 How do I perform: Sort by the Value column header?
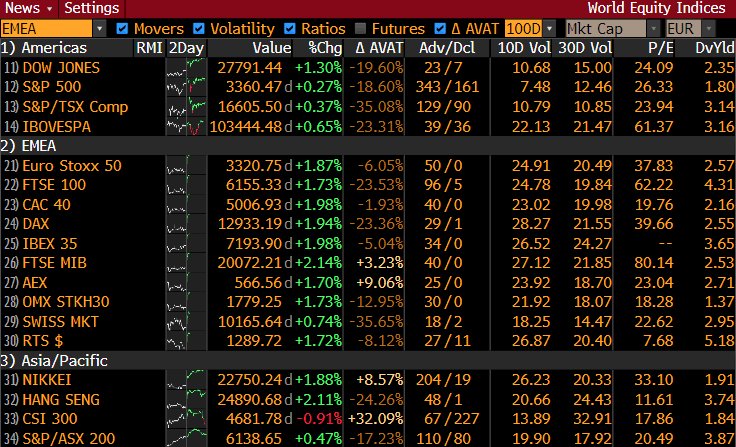[x=271, y=48]
